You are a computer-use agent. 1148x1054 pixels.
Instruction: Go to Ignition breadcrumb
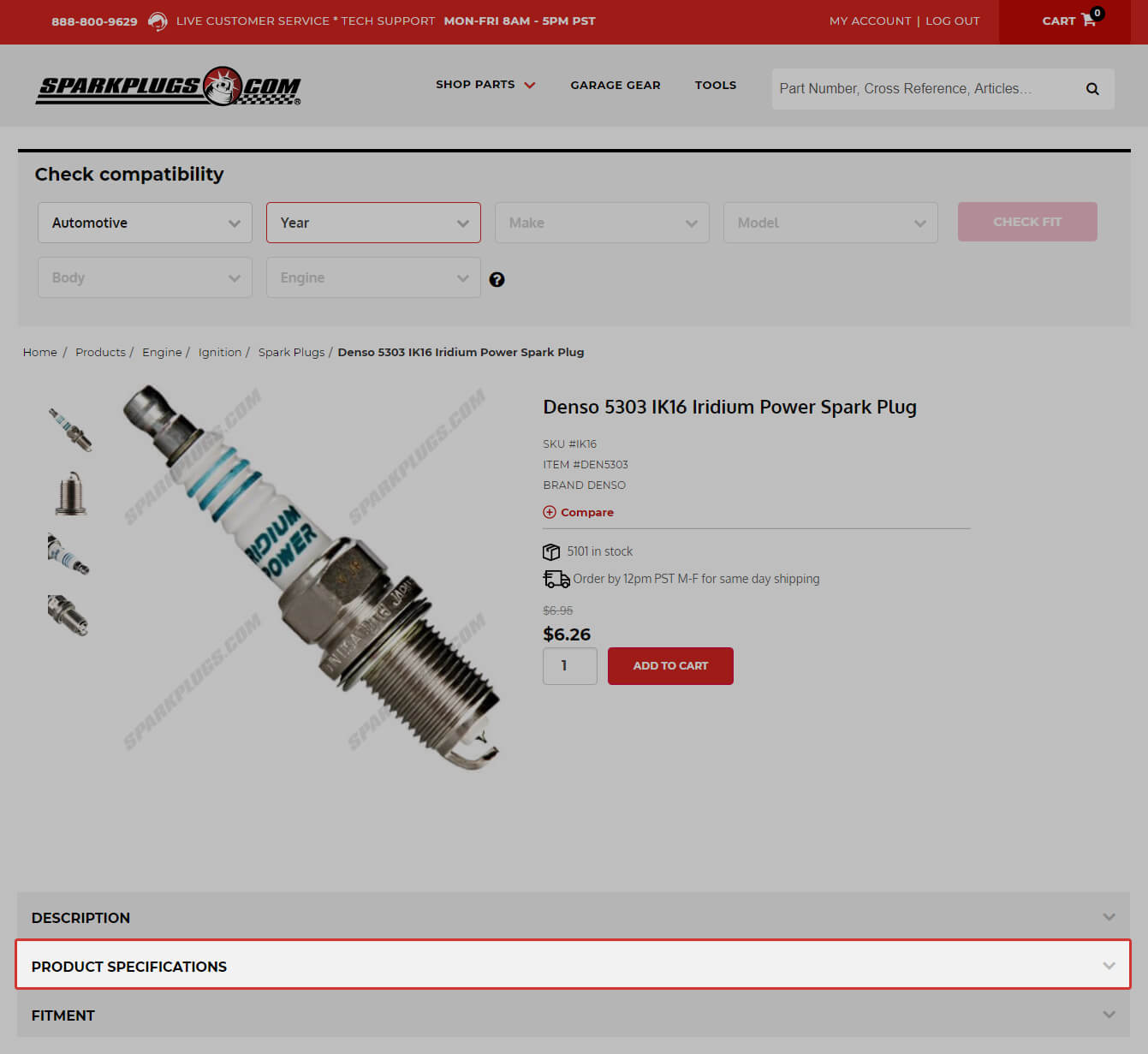pyautogui.click(x=220, y=352)
